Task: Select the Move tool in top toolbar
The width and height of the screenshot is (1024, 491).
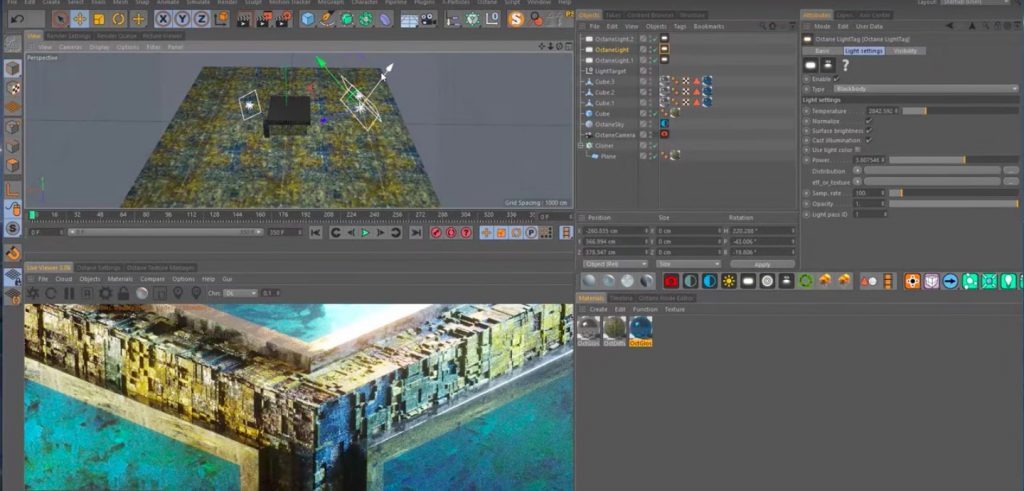Action: click(x=79, y=18)
